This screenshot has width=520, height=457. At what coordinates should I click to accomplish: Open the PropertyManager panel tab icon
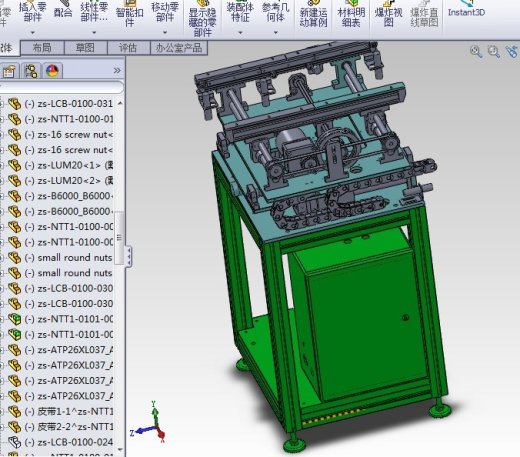pyautogui.click(x=9, y=71)
